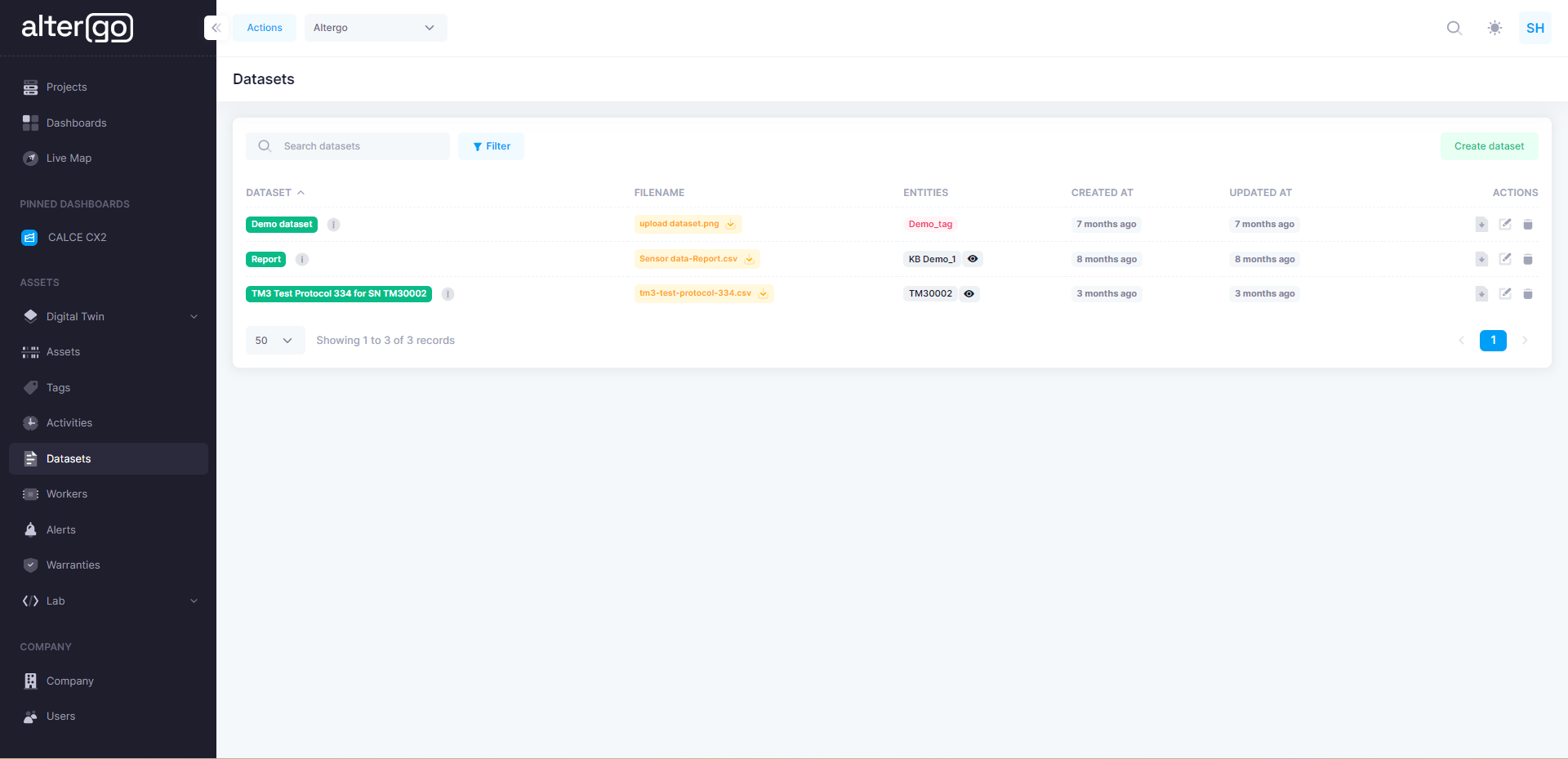Collapse the sidebar with double-chevron button
1568x759 pixels.
click(x=216, y=28)
